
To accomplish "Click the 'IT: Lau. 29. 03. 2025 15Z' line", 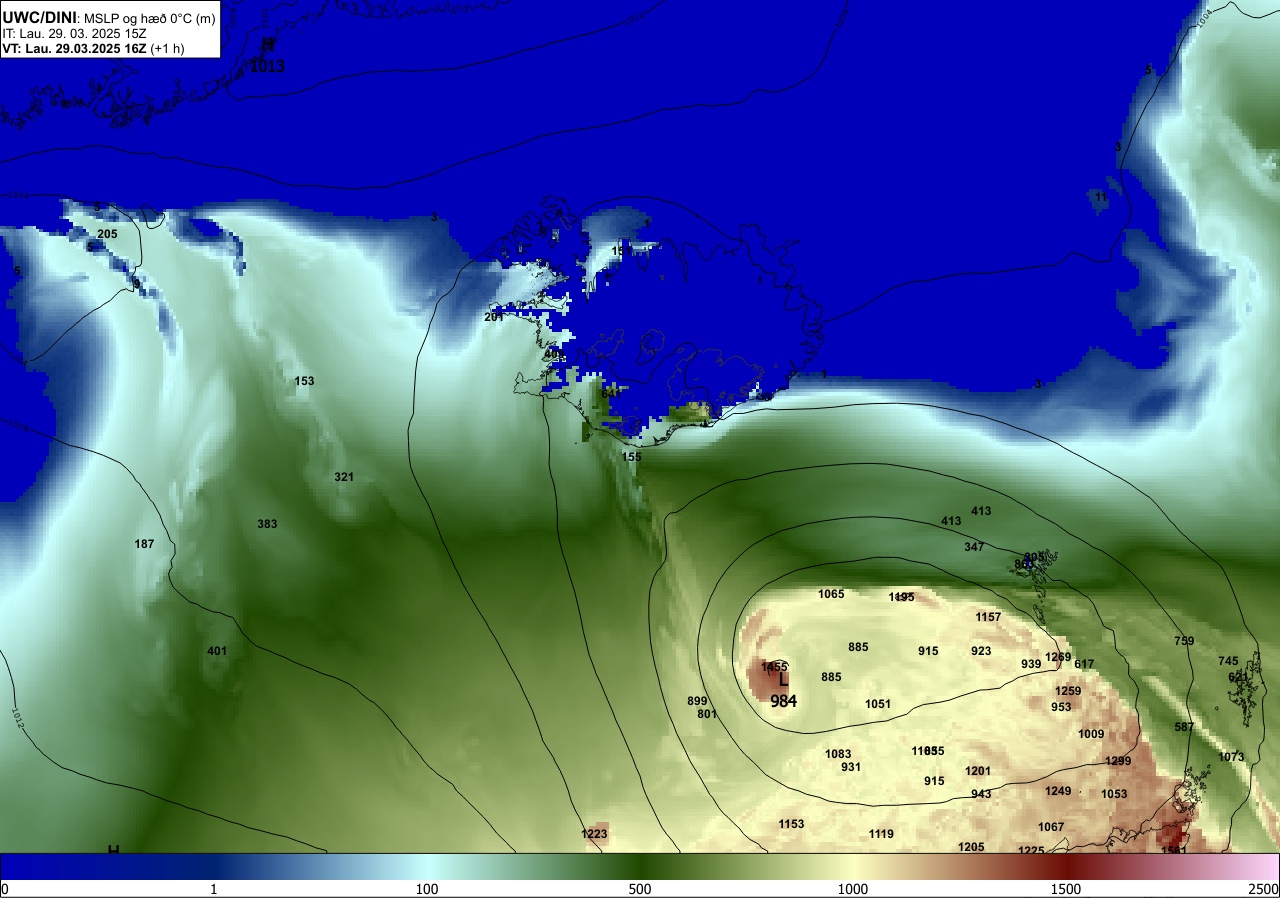I will pos(74,33).
